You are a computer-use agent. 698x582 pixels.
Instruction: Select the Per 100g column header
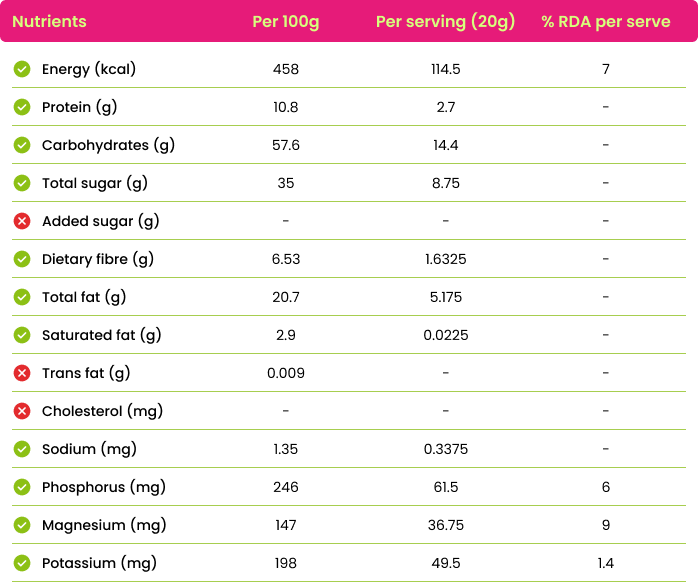tap(285, 22)
